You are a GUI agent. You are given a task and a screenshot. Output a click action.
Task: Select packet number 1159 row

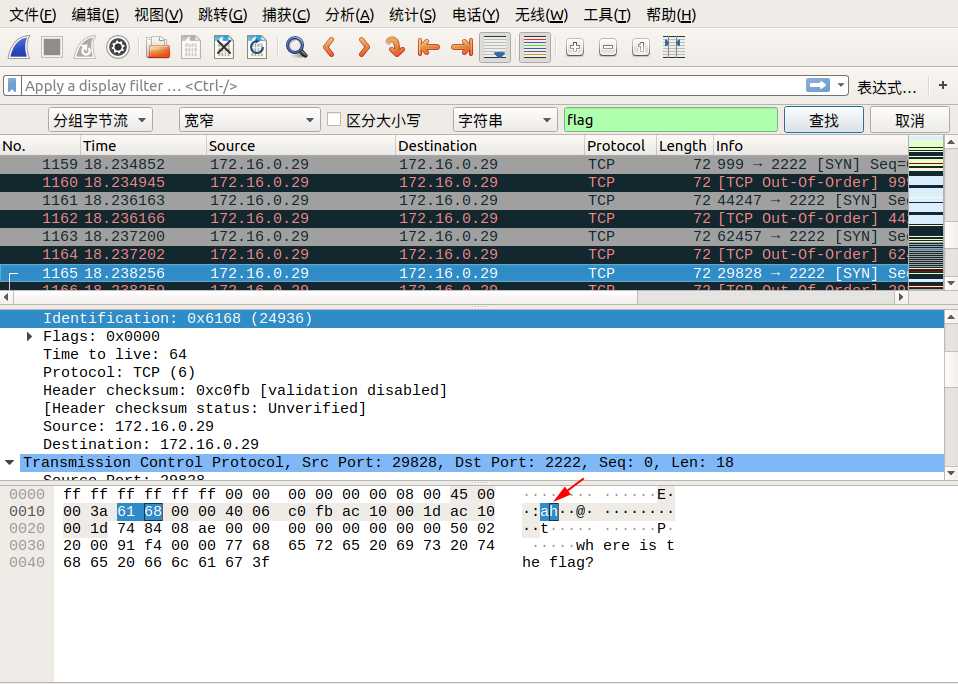454,164
